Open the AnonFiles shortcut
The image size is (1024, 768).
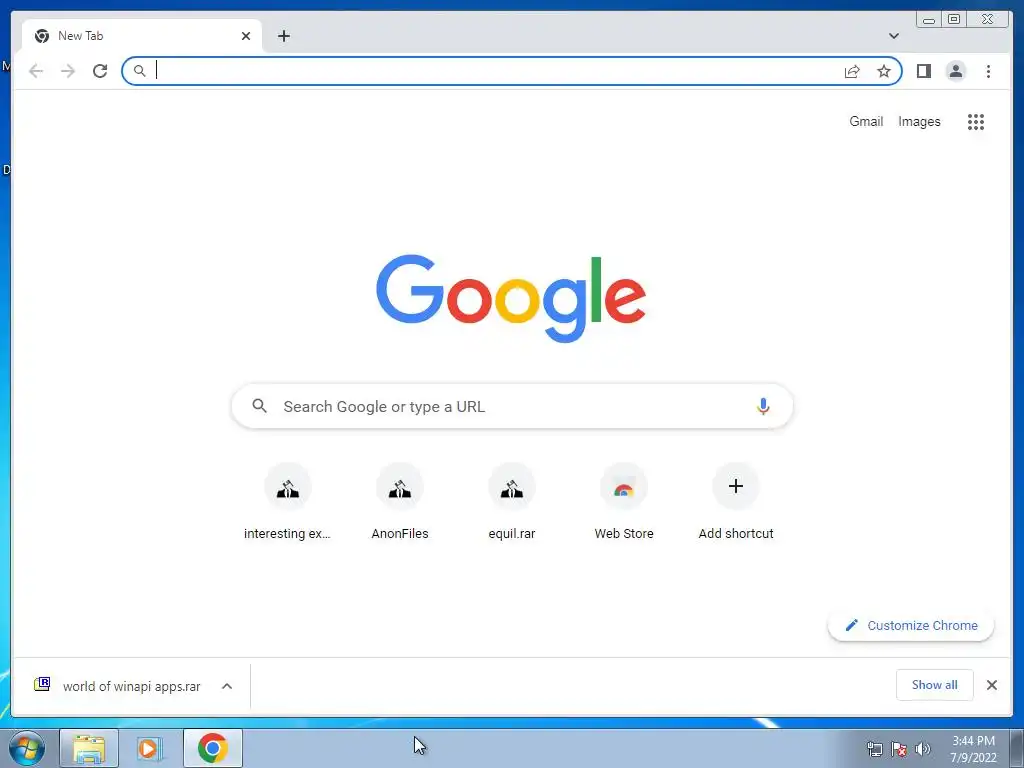click(400, 503)
